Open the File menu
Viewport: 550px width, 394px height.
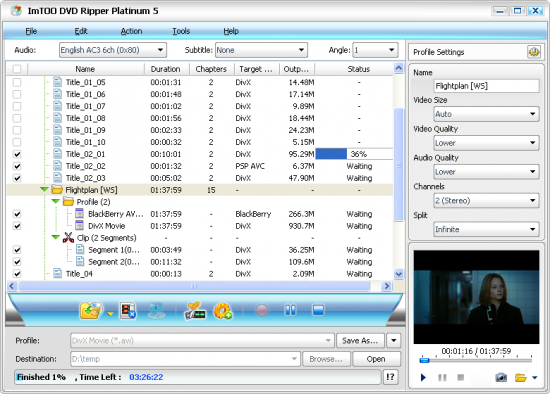click(31, 31)
